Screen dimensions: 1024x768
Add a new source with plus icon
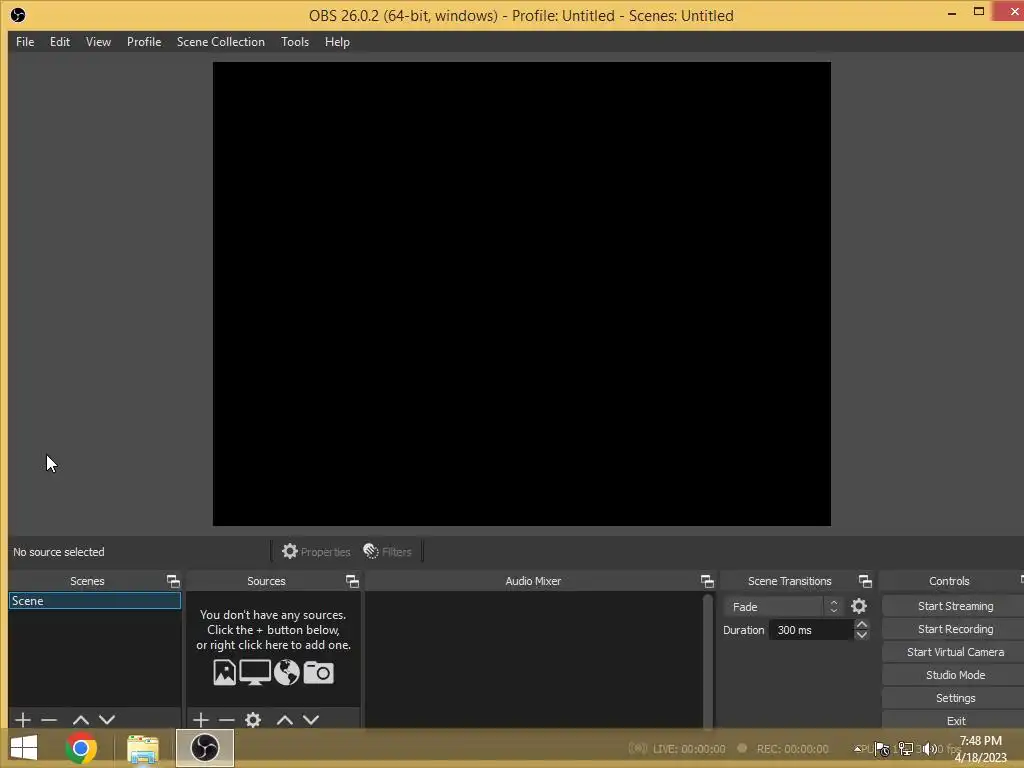tap(201, 720)
